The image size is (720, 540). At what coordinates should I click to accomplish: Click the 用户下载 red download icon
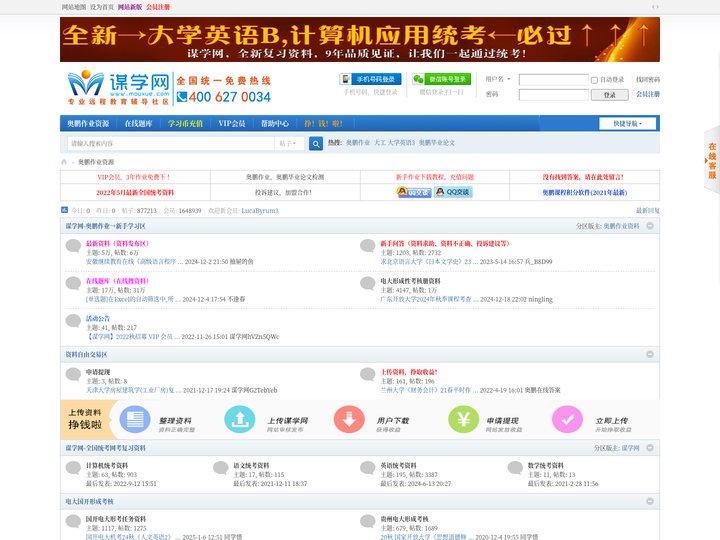coord(349,419)
